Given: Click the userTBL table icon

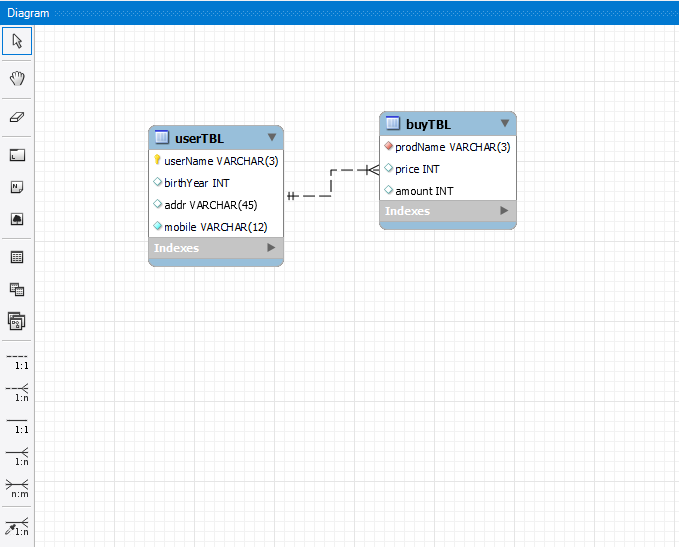Looking at the screenshot, I should pyautogui.click(x=162, y=137).
